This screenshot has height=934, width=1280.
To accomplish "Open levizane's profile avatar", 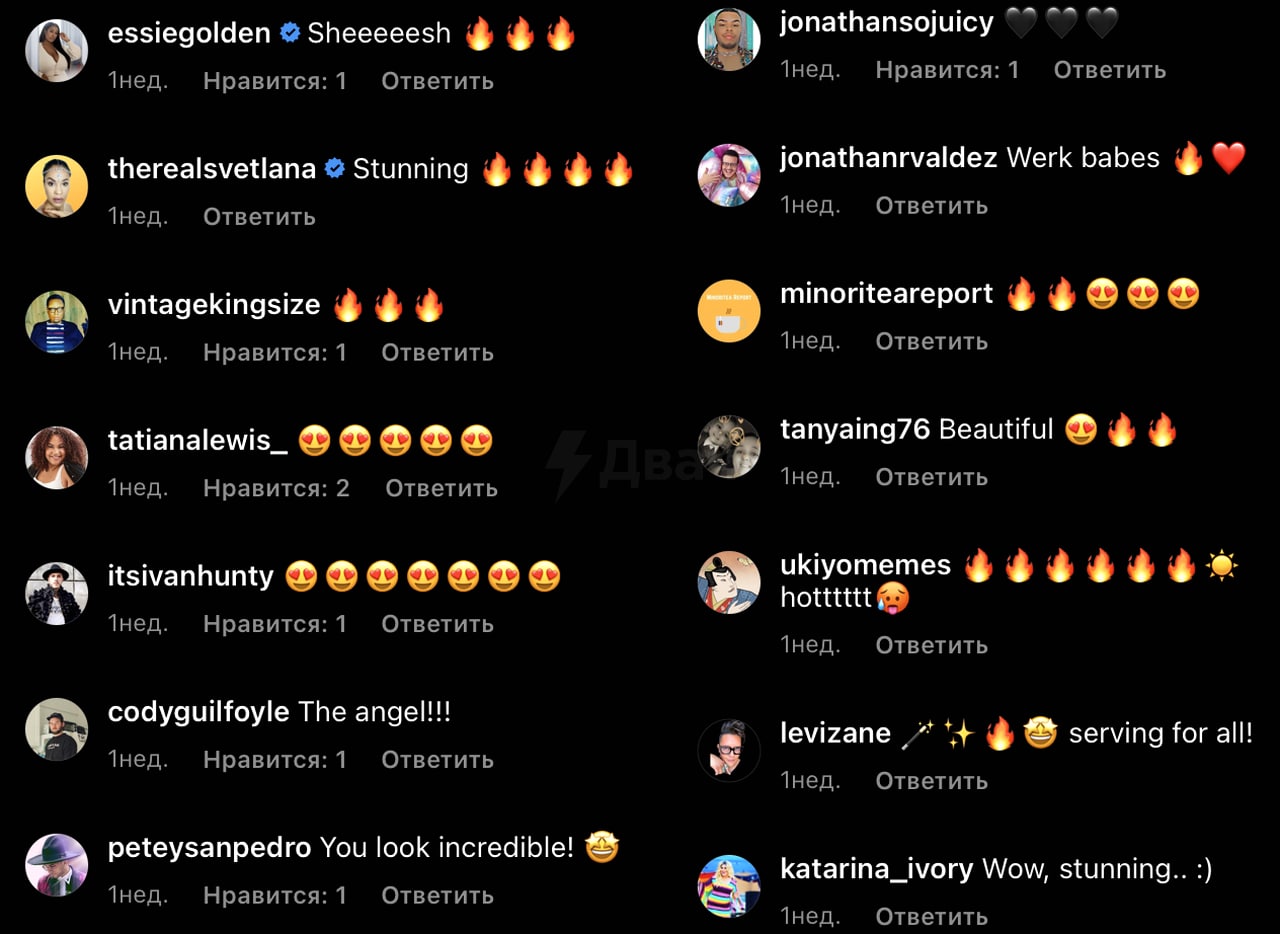I will 729,750.
